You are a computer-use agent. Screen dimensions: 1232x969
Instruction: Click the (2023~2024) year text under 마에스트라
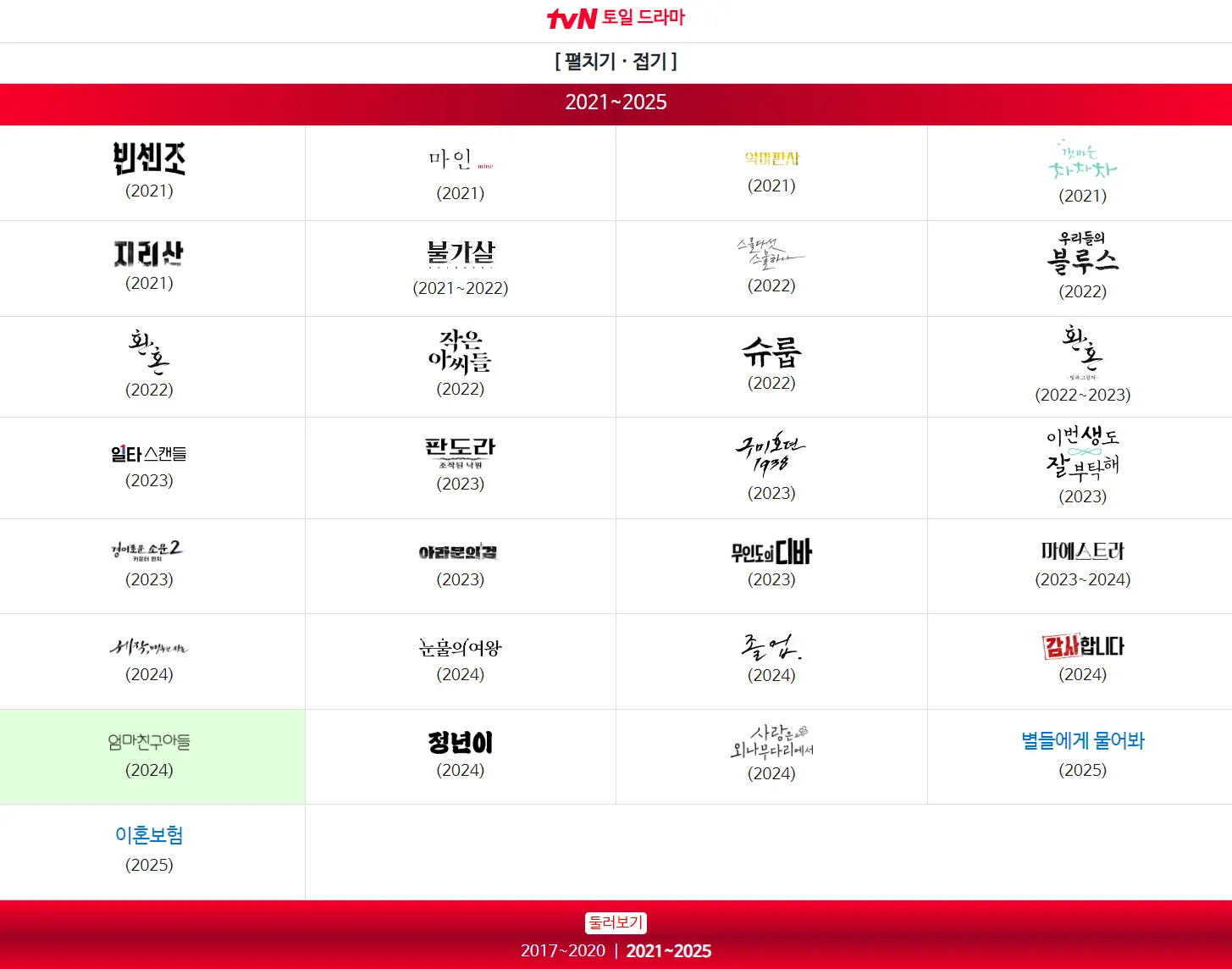1082,580
